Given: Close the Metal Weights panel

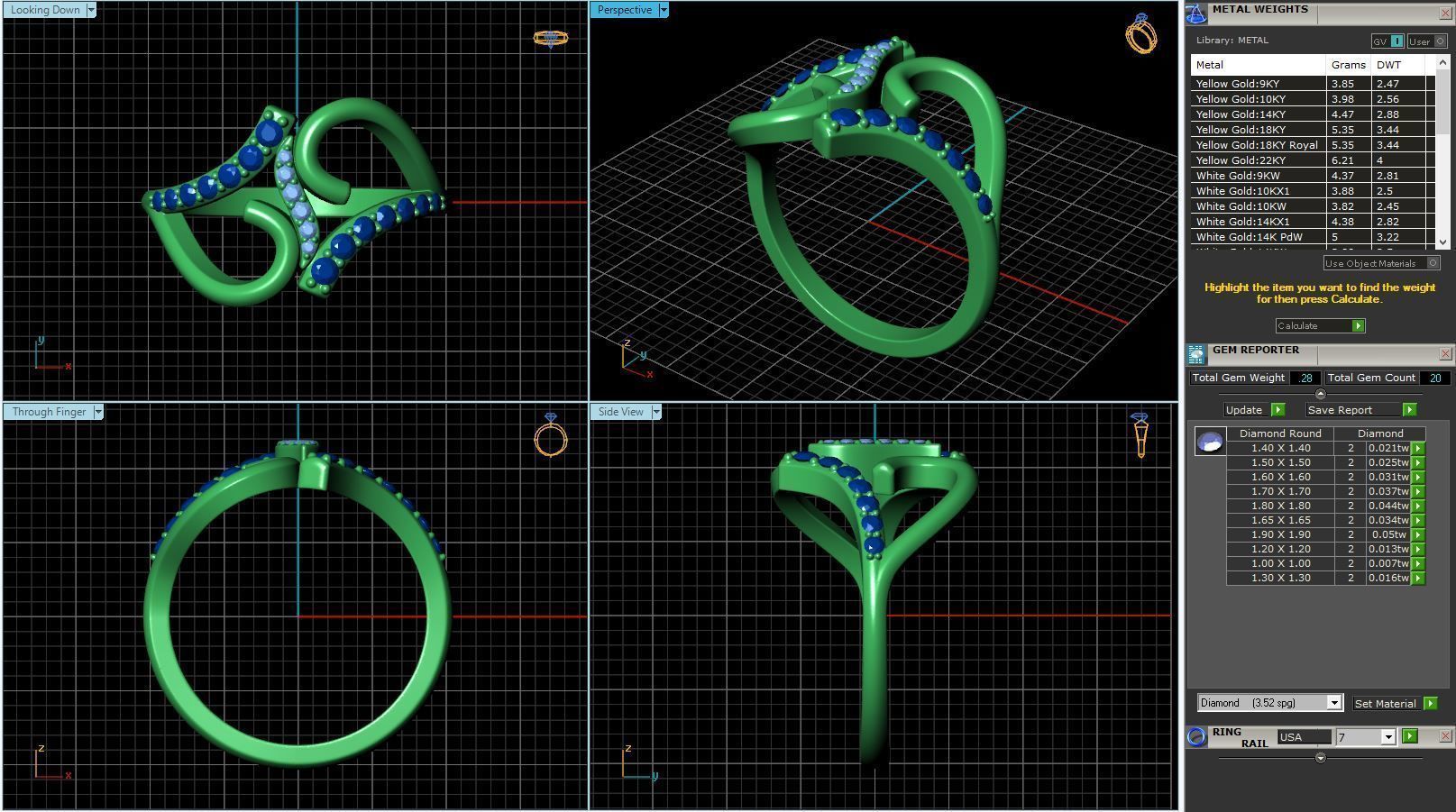Looking at the screenshot, I should [1445, 14].
